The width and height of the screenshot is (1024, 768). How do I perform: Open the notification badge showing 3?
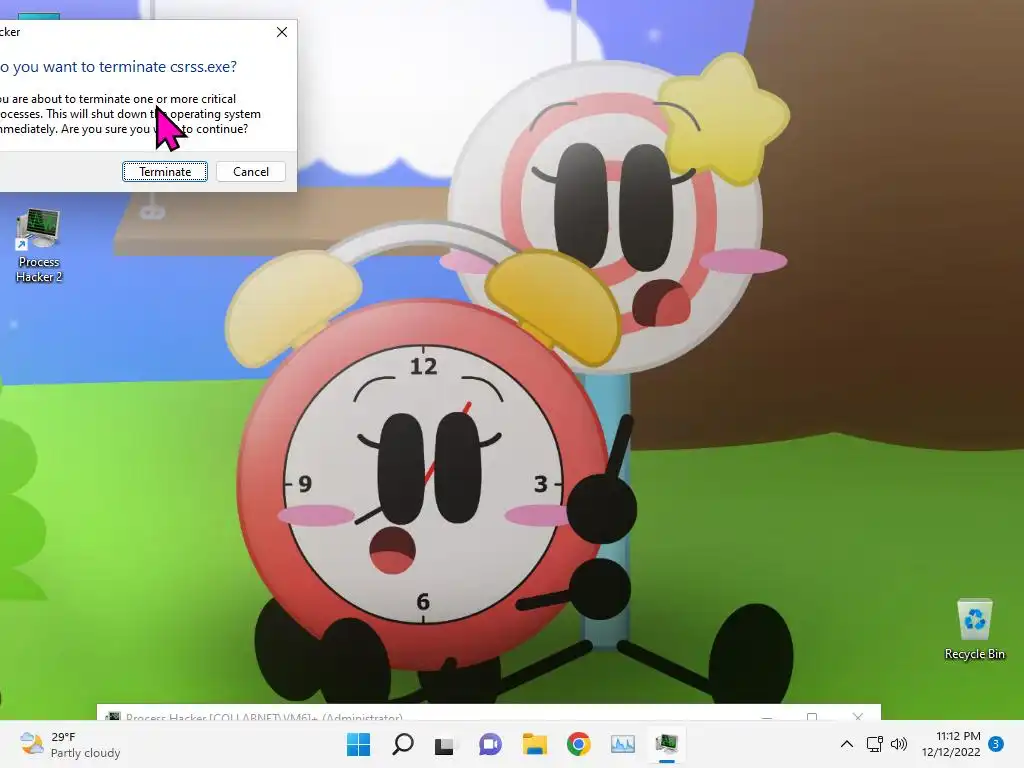[996, 743]
